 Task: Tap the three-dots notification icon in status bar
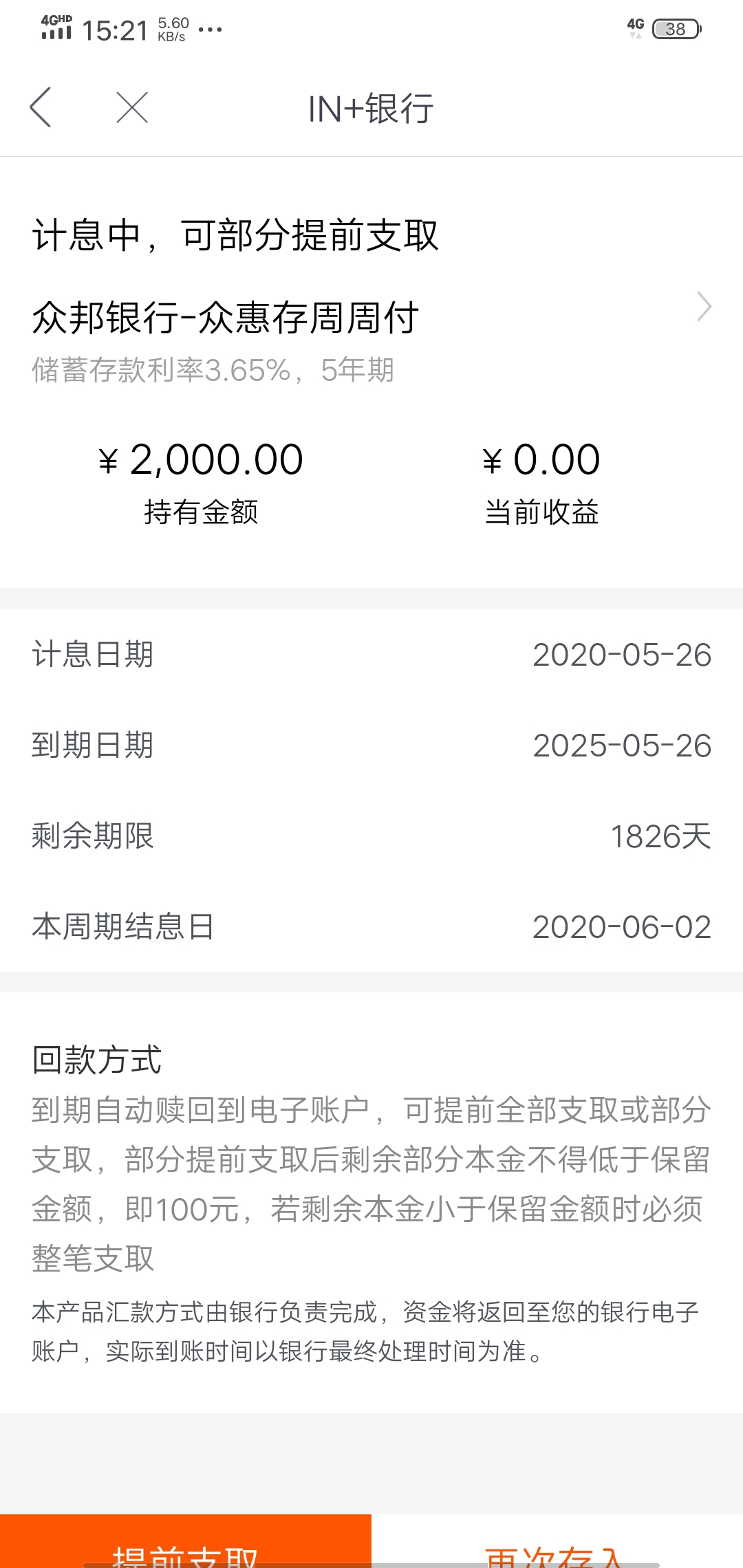click(x=210, y=30)
